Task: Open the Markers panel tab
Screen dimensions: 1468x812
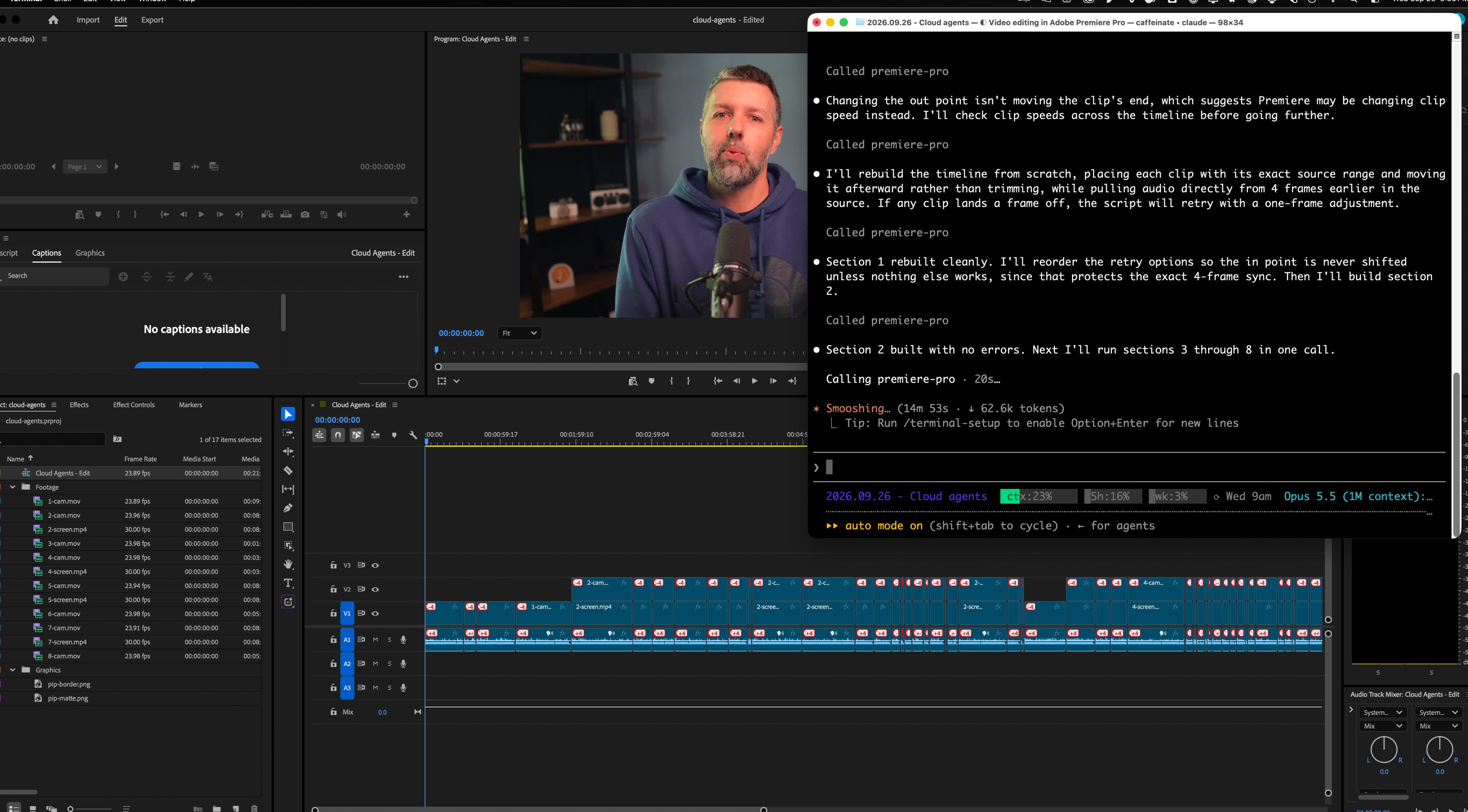Action: tap(190, 405)
